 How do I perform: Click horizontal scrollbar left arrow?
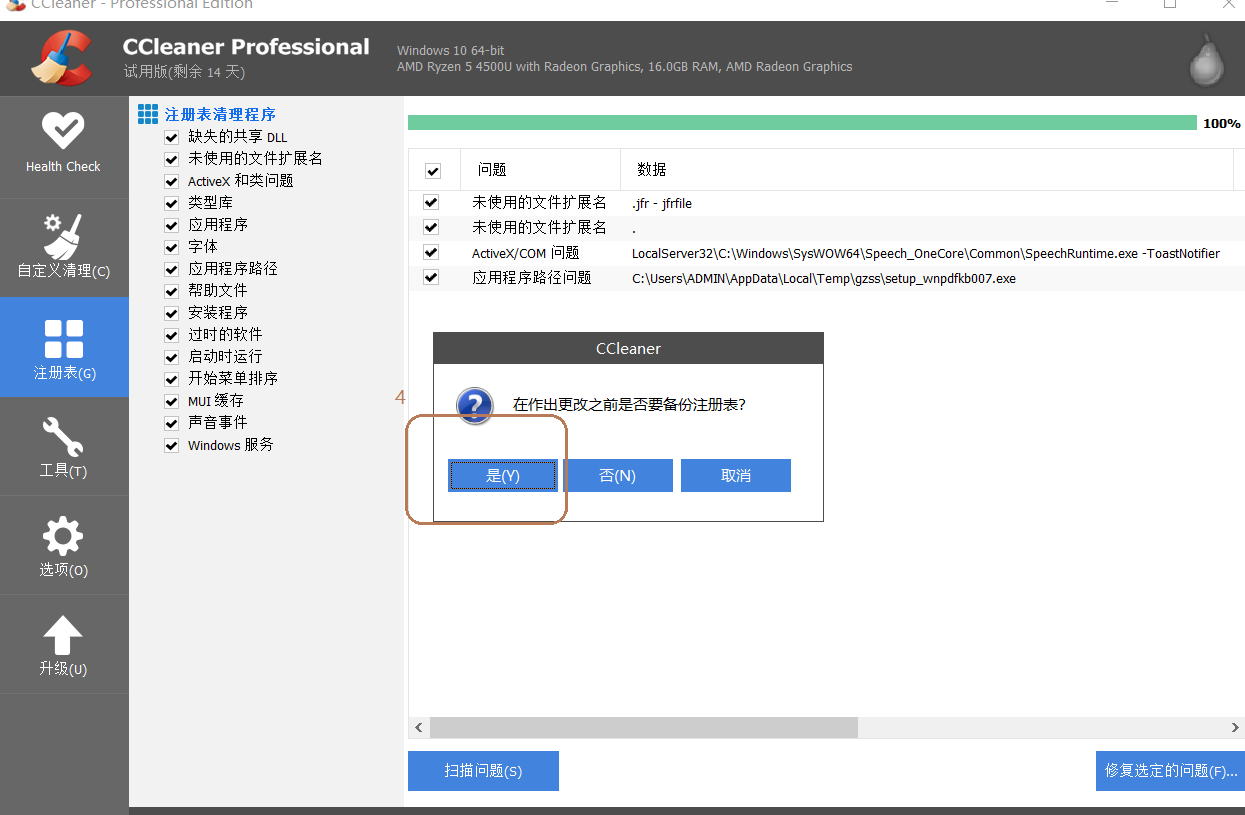pyautogui.click(x=419, y=727)
